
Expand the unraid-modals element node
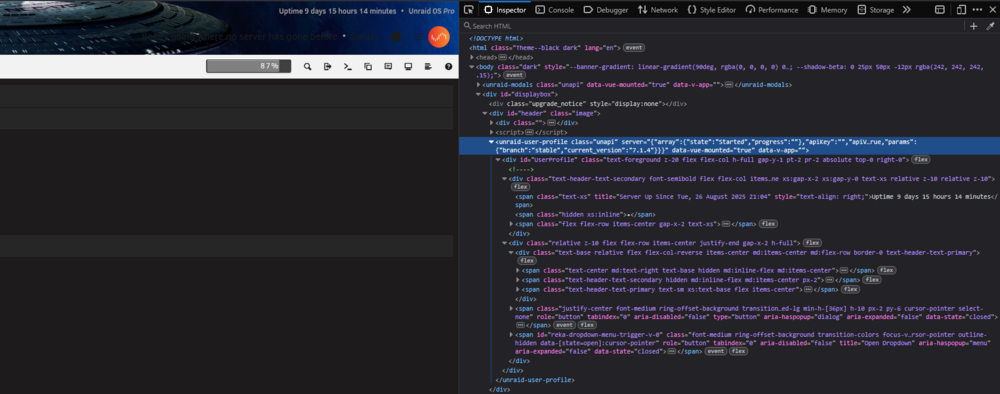click(479, 84)
